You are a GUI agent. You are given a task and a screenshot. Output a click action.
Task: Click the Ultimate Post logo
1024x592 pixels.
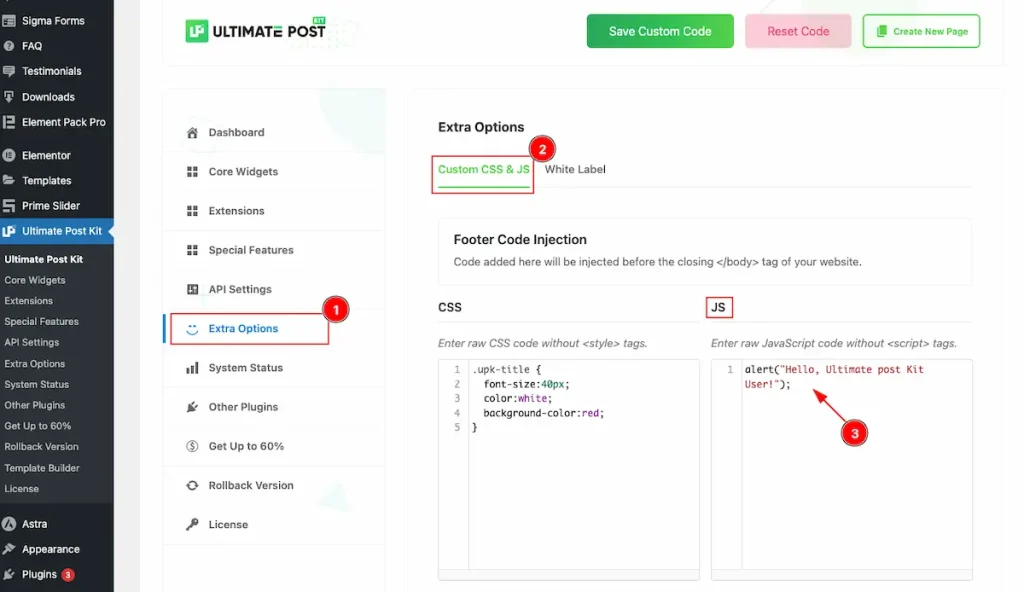256,31
